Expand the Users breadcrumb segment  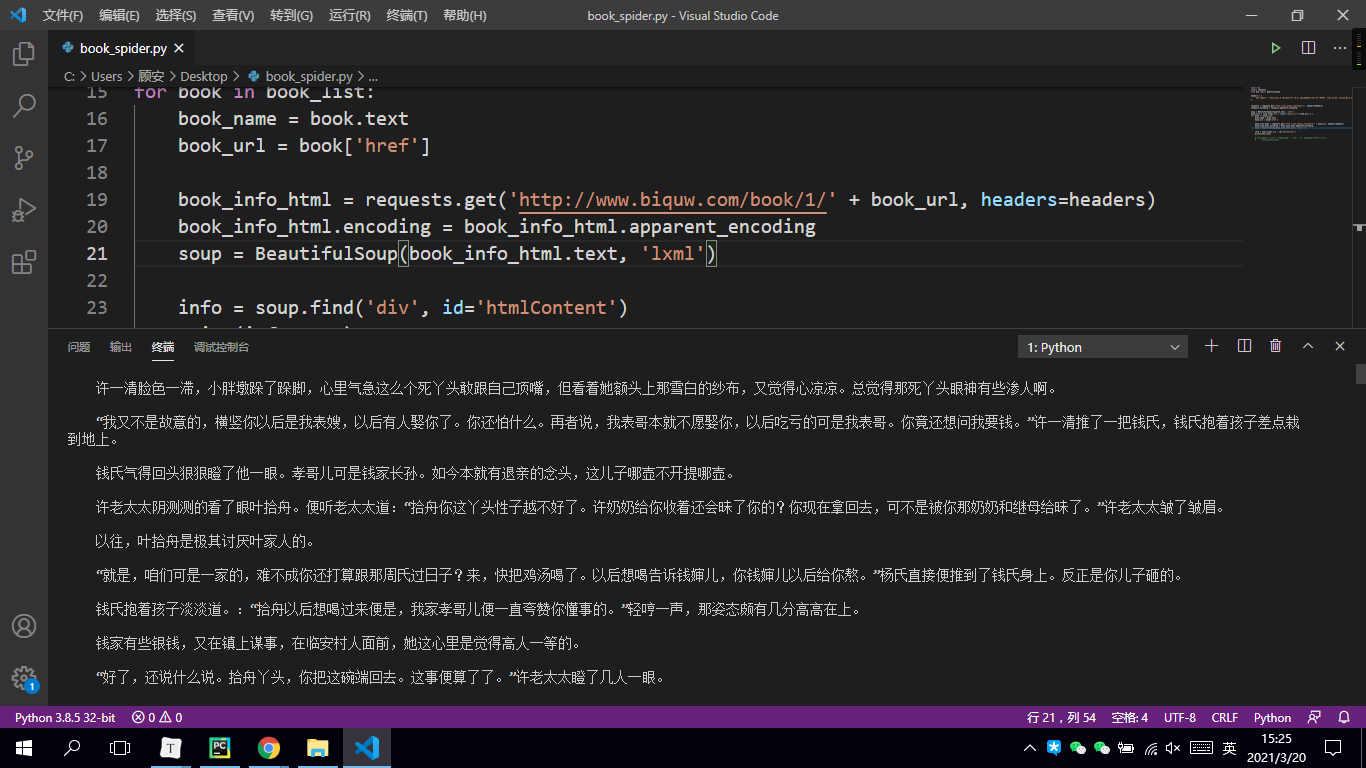(106, 76)
